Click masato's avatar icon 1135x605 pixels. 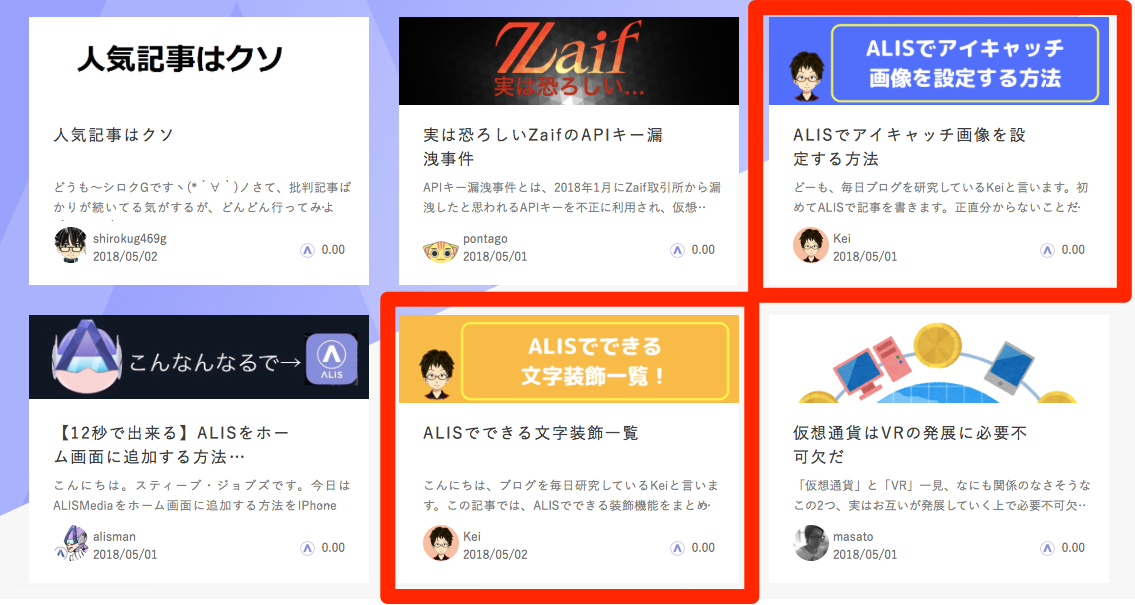[811, 544]
